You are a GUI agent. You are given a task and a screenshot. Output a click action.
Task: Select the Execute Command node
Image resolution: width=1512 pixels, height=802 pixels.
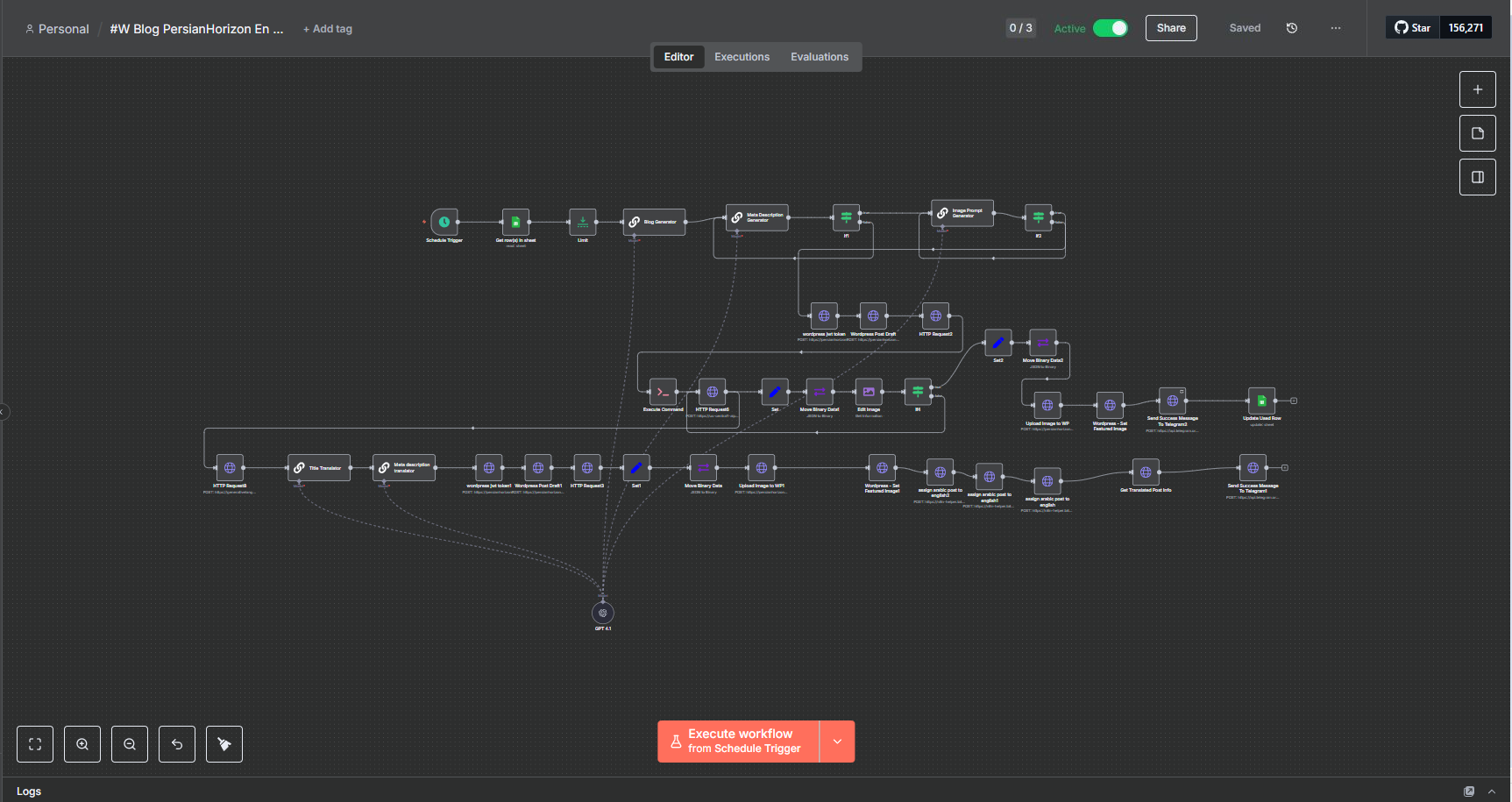662,392
